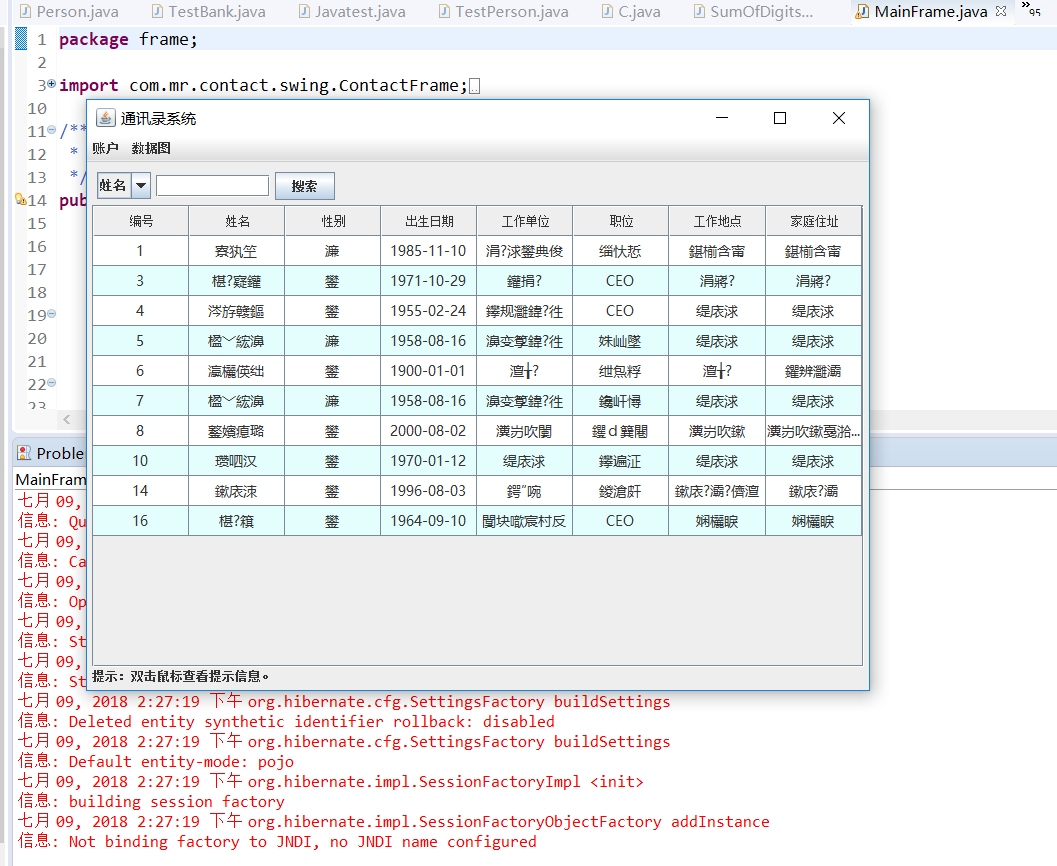Open the 账户 menu
Image resolution: width=1057 pixels, height=866 pixels.
[105, 148]
